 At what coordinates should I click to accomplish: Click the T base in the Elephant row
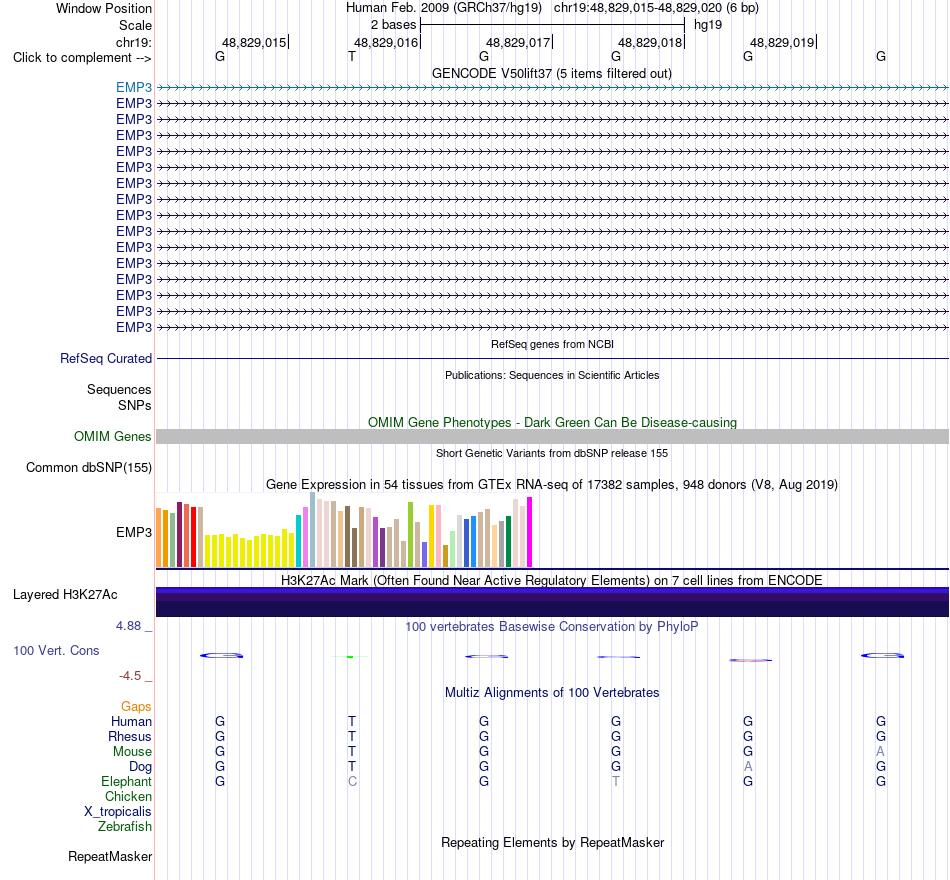pos(616,781)
